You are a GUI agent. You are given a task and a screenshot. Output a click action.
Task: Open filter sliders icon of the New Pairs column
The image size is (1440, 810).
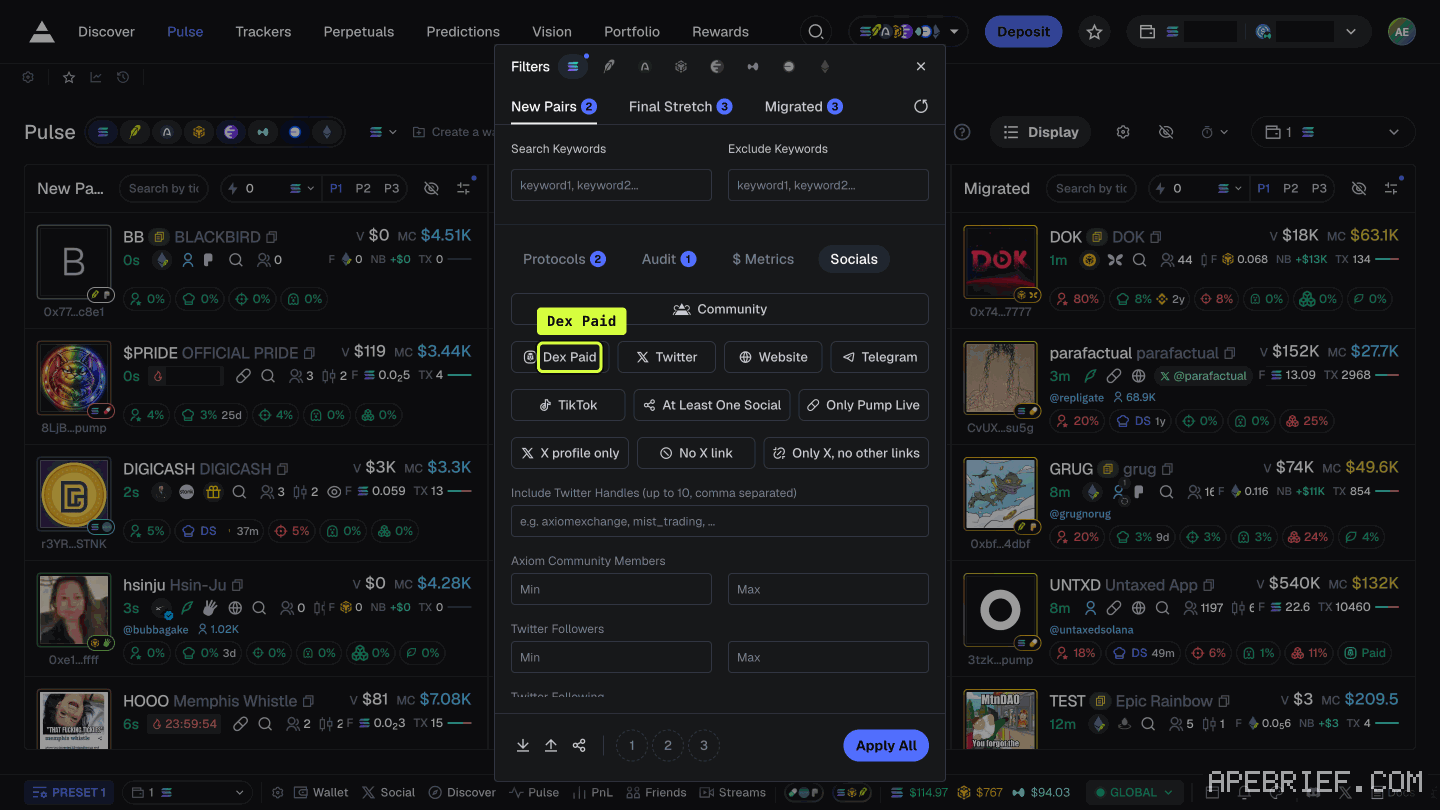(463, 188)
